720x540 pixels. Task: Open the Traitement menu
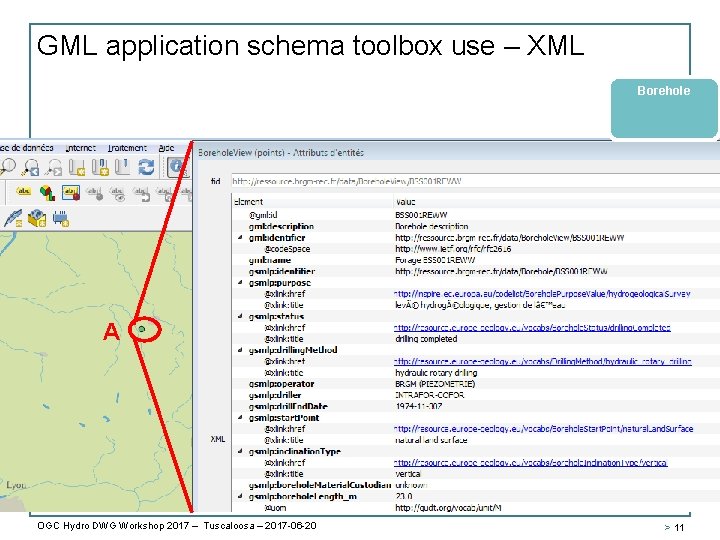point(127,148)
